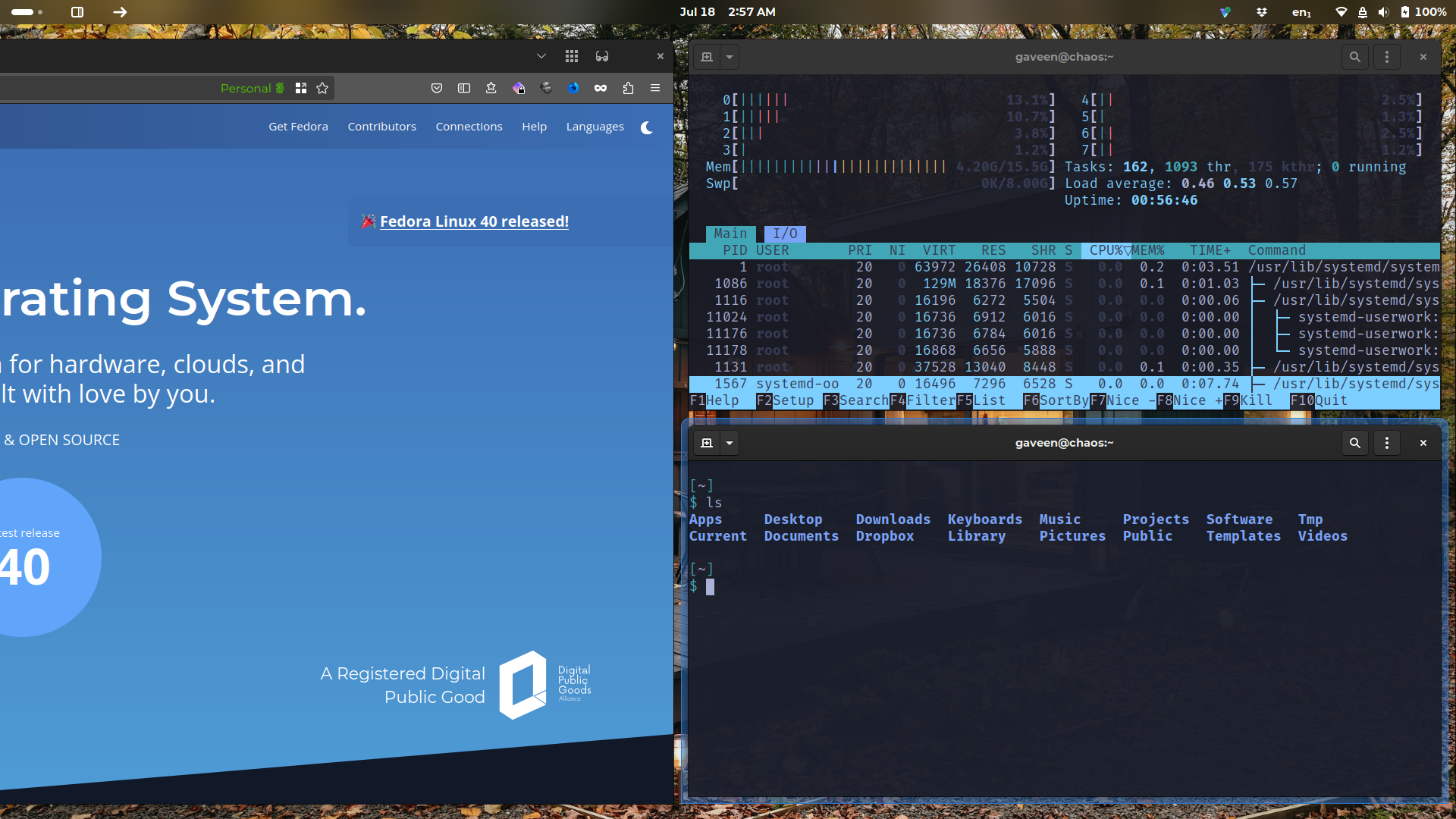Image resolution: width=1456 pixels, height=819 pixels.
Task: Open the Pocket save icon in browser toolbar
Action: click(437, 88)
